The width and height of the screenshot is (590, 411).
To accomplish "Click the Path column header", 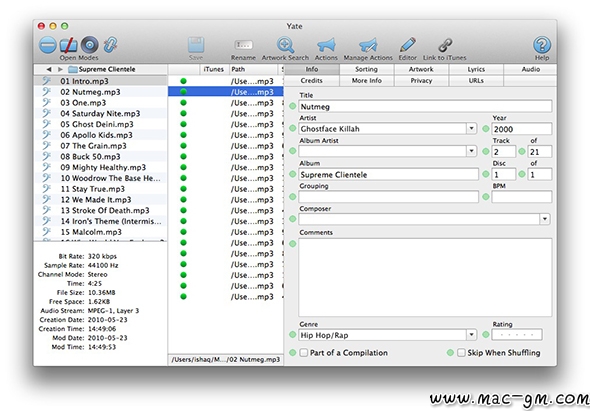I will [254, 69].
